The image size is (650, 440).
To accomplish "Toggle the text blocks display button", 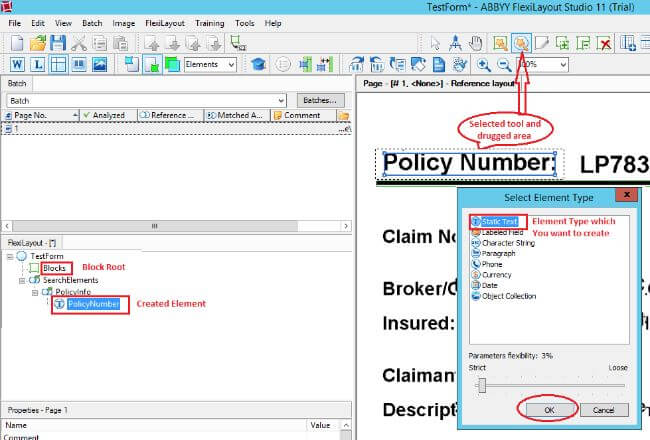I will click(79, 64).
